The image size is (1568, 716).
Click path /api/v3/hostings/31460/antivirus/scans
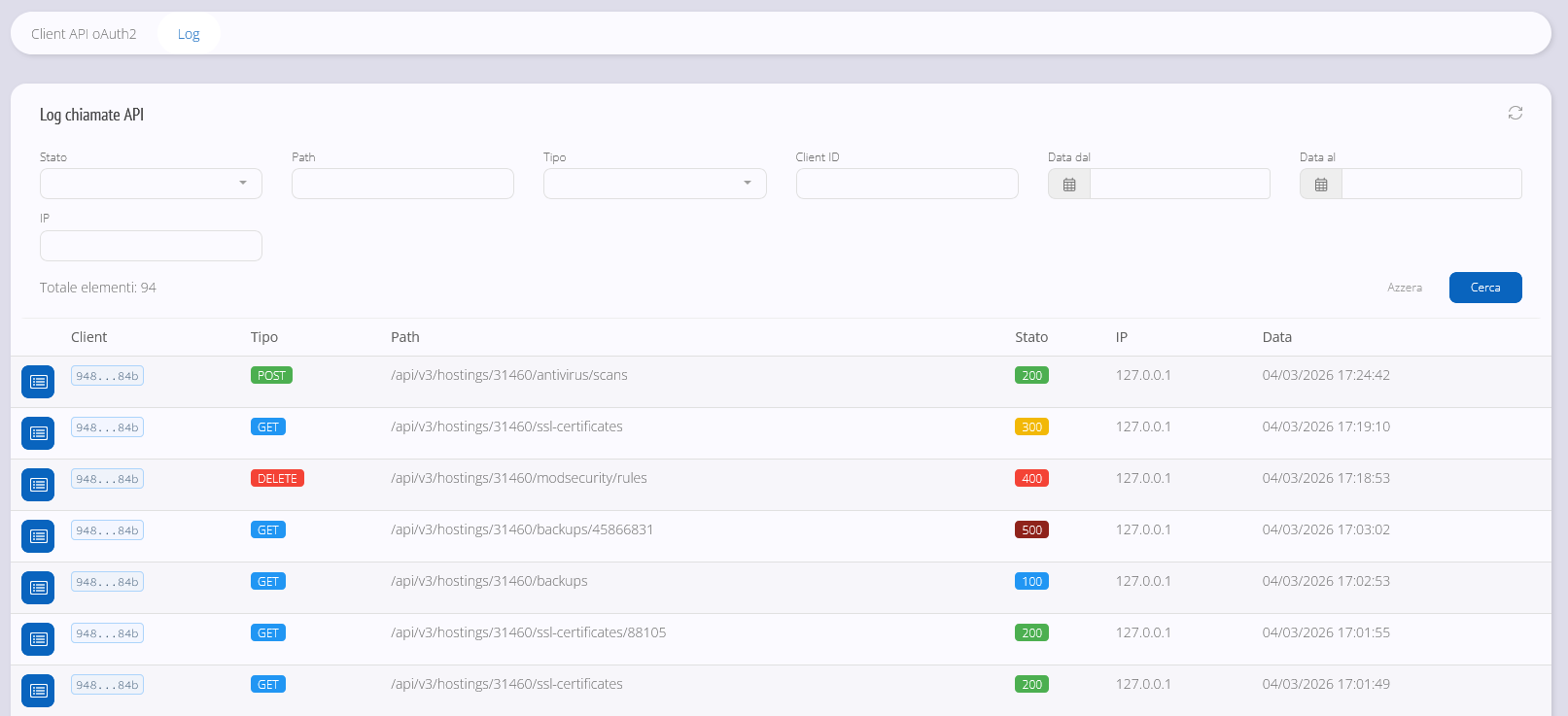tap(509, 375)
